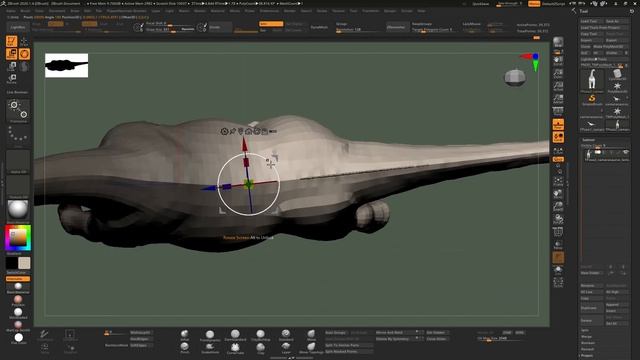Expand the Subtool section header
The image size is (640, 360).
[x=589, y=140]
